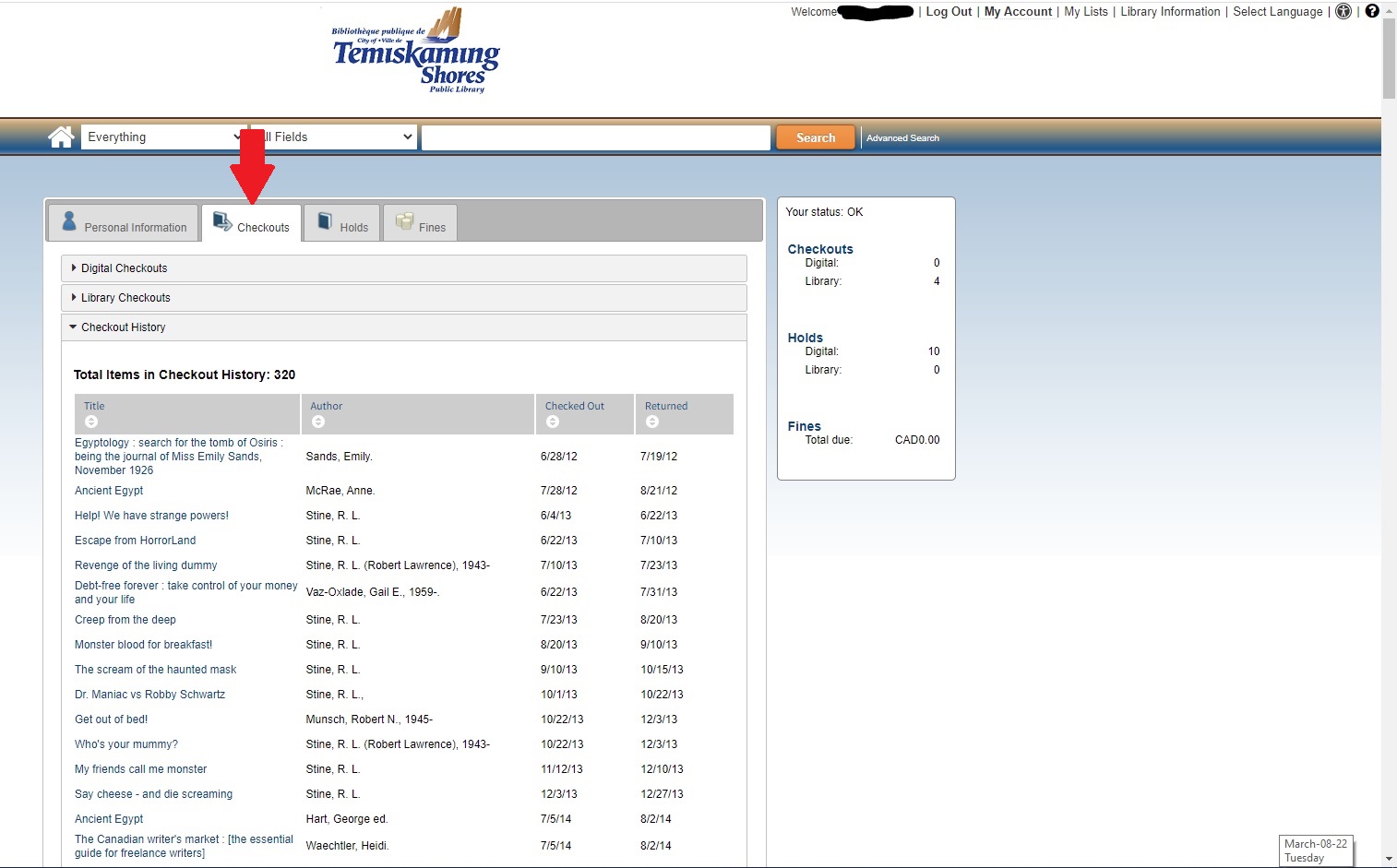Expand the Digital Checkouts section
The image size is (1397, 868).
[404, 268]
